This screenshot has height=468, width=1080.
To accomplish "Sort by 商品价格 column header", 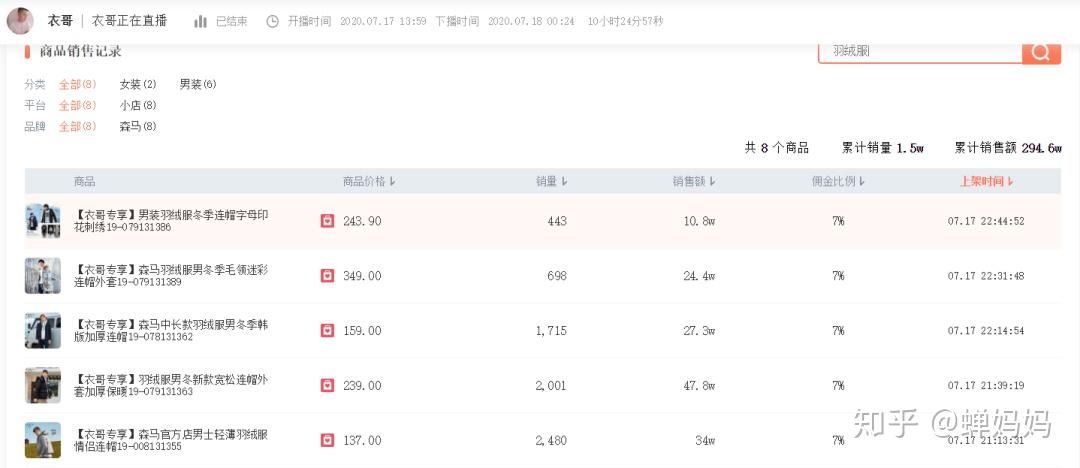I will [369, 182].
